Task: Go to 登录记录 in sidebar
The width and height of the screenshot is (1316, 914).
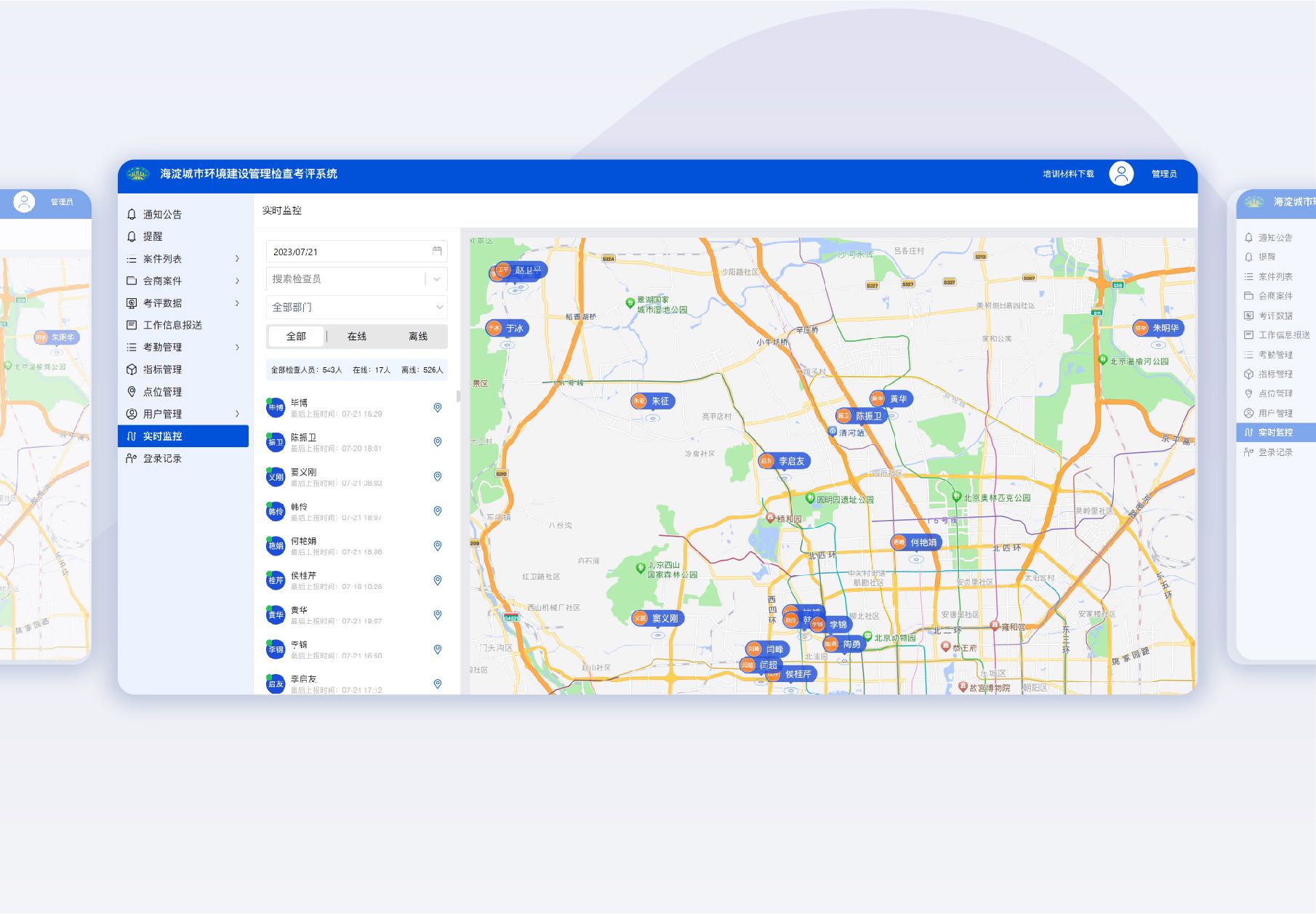Action: point(161,459)
